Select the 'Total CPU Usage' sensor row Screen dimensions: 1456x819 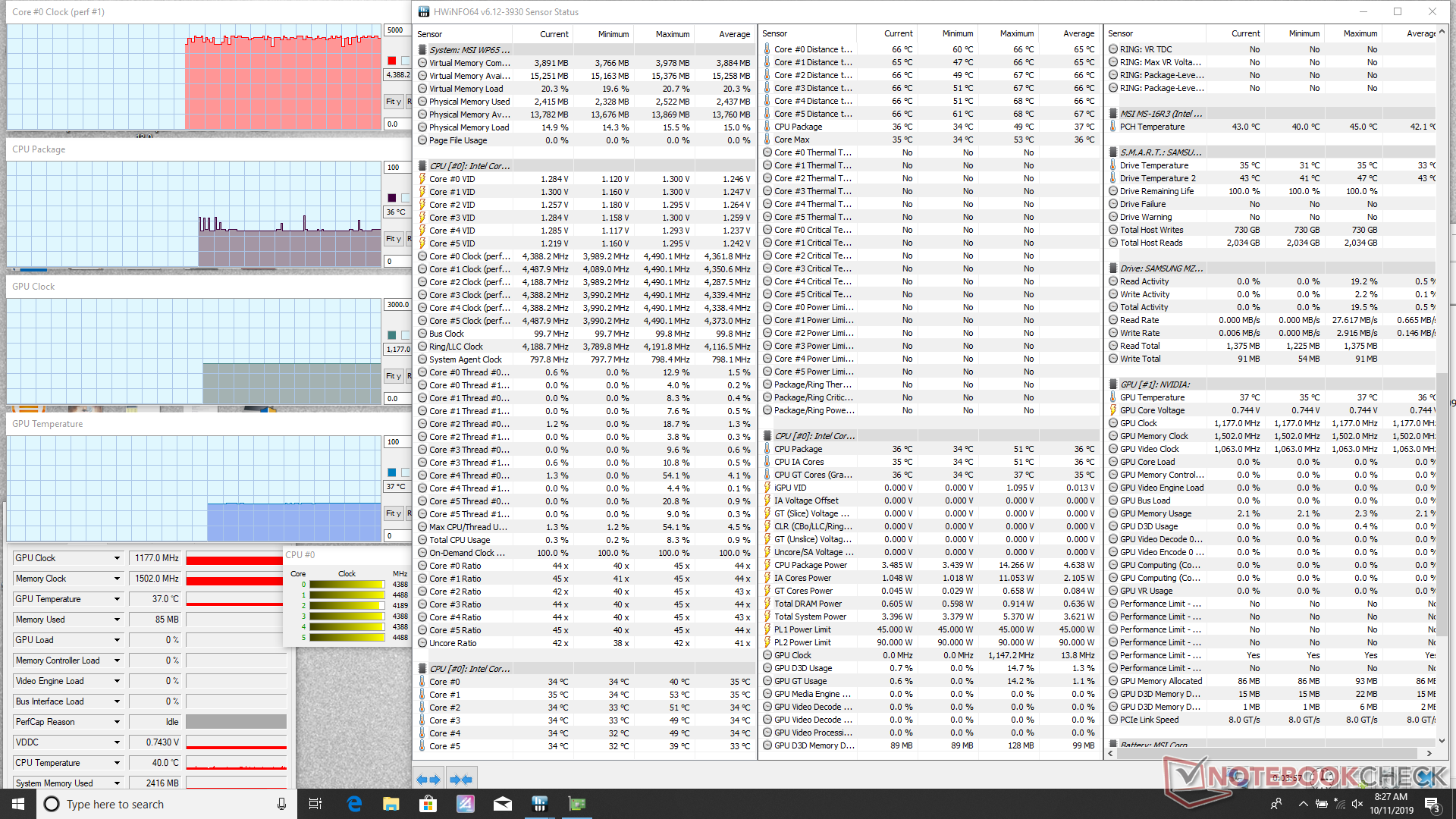tap(585, 540)
